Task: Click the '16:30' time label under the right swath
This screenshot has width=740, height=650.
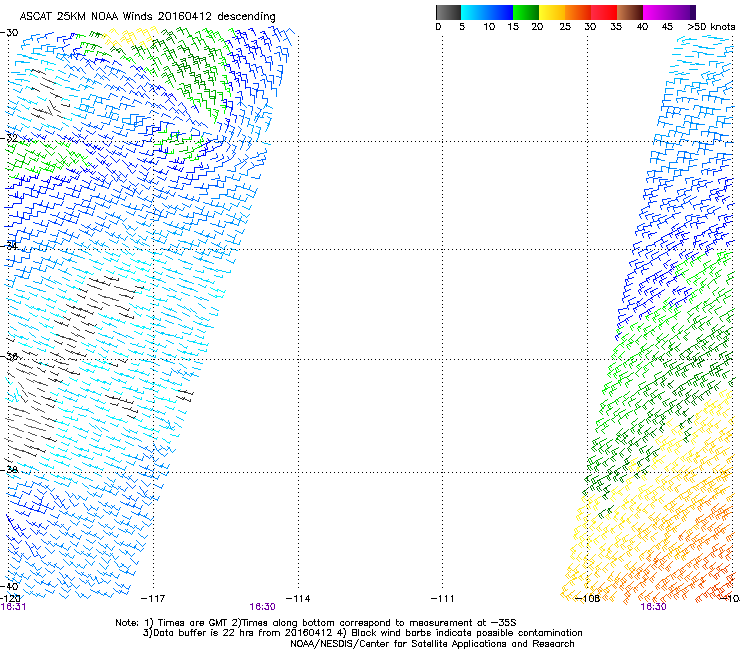Action: [653, 607]
